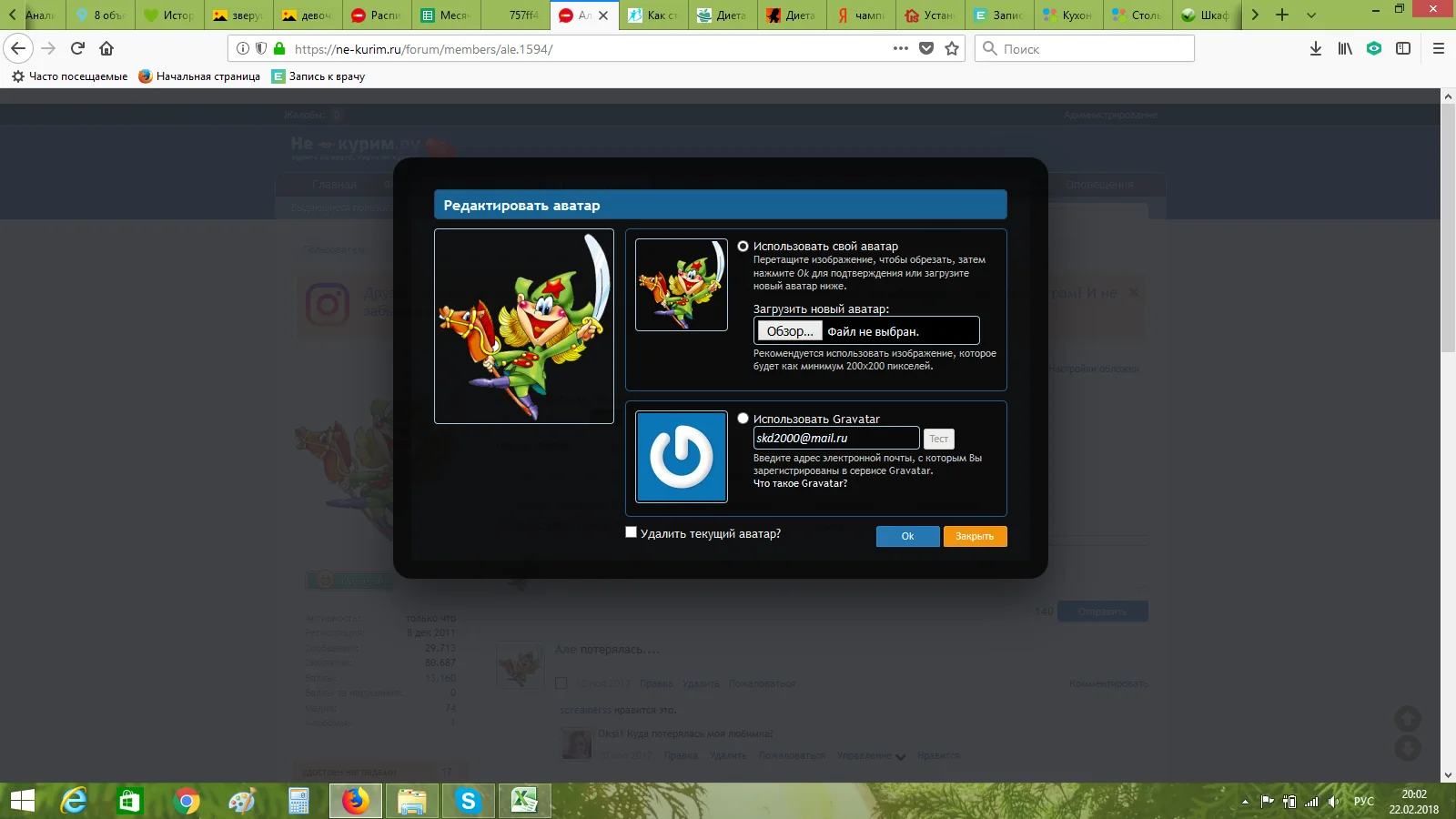Viewport: 1456px width, 819px height.
Task: Click the "Поиск" search field
Action: click(1085, 49)
